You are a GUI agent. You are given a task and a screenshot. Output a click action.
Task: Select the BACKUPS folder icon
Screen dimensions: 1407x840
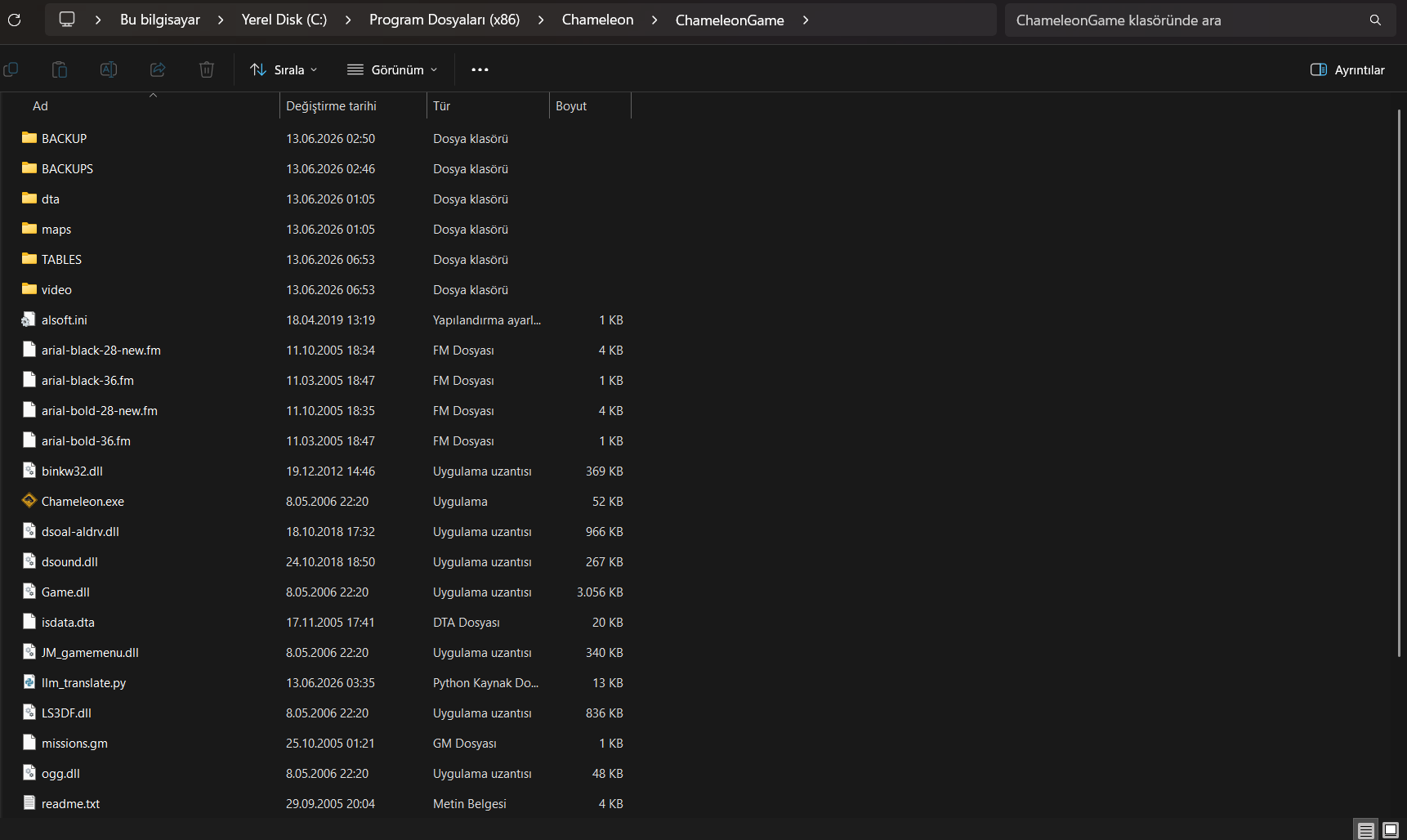coord(29,168)
